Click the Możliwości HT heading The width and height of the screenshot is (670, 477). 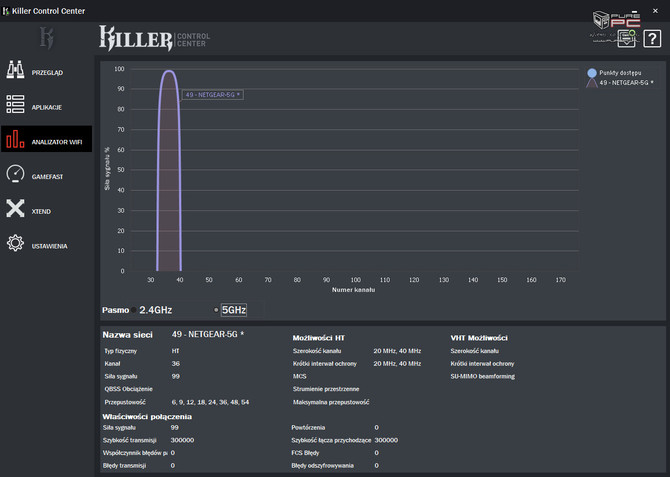coord(318,338)
